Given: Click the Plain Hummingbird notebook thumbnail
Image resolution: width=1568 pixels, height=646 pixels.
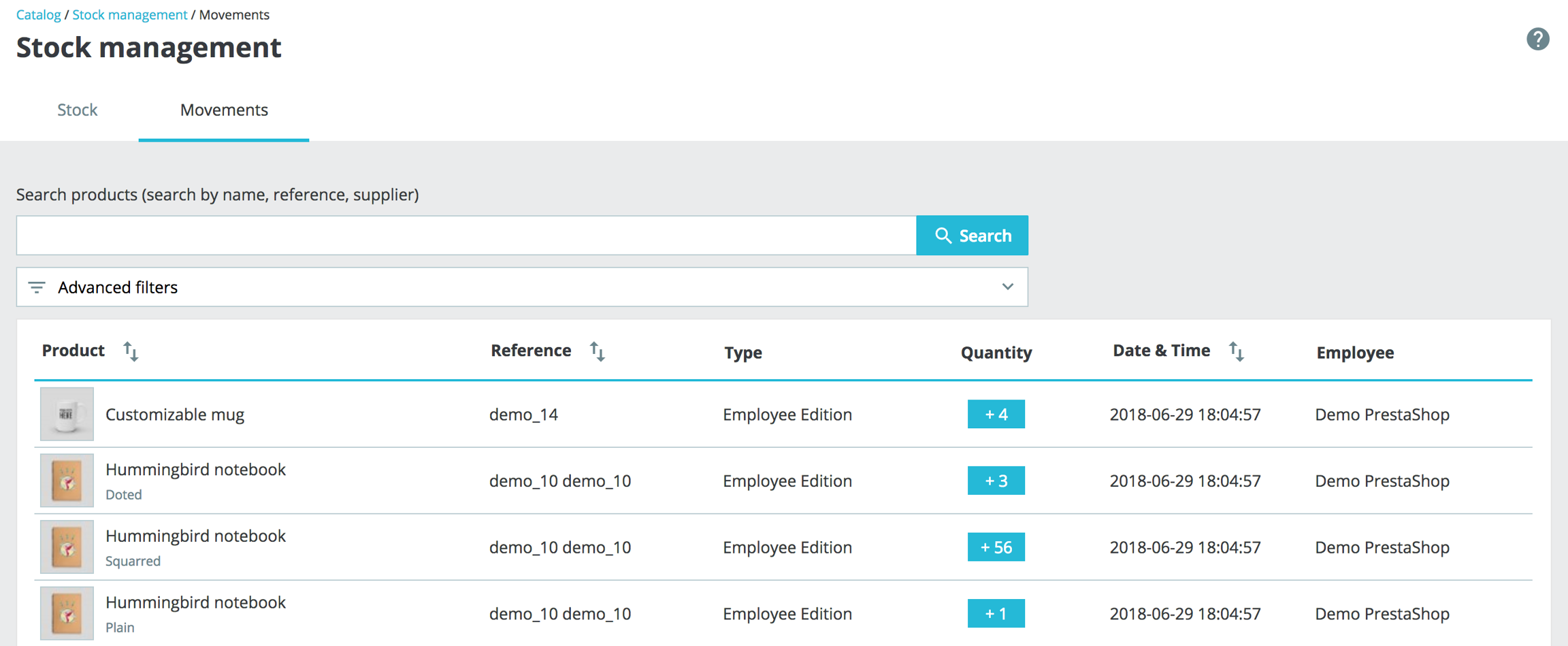Looking at the screenshot, I should (x=67, y=613).
